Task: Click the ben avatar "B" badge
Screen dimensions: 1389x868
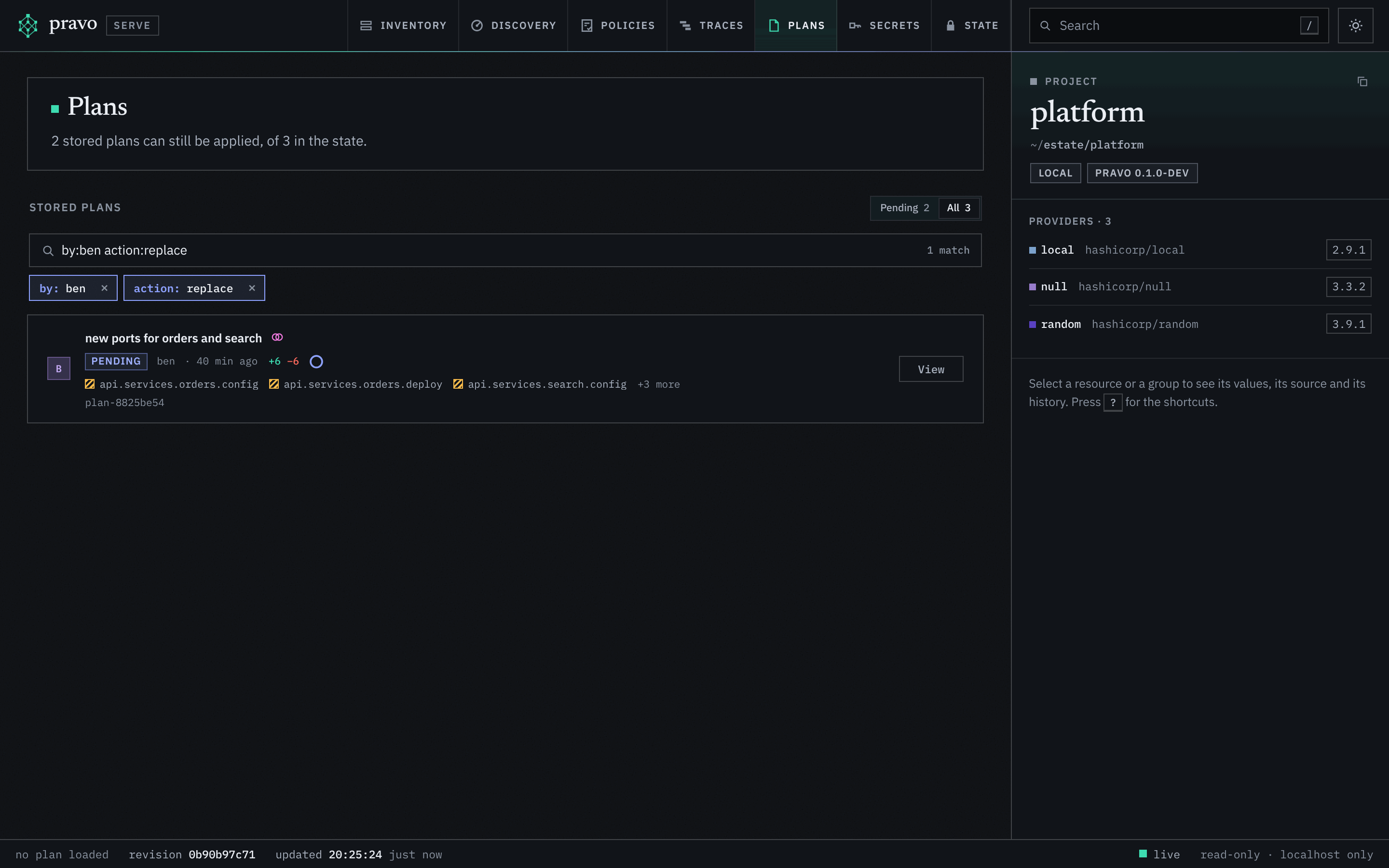Action: click(x=58, y=368)
